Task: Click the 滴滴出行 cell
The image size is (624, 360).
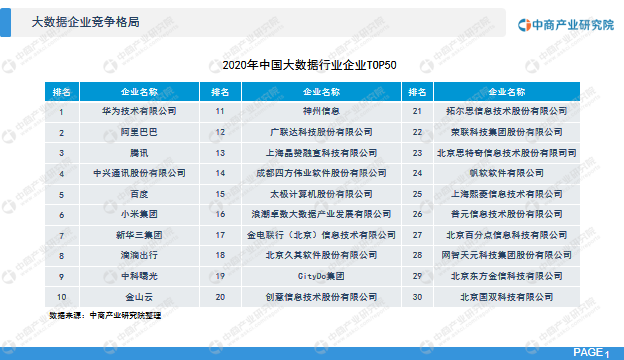Action: (x=139, y=256)
